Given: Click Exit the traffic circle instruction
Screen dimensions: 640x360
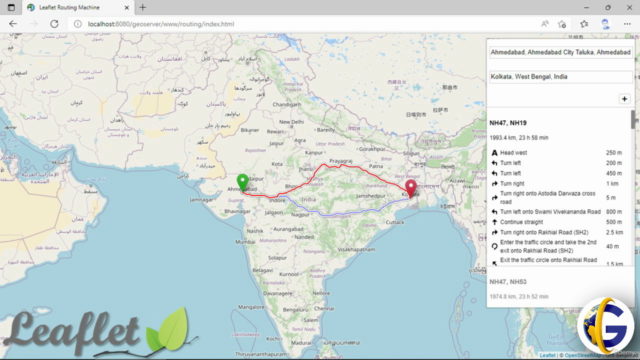Looking at the screenshot, I should click(557, 261).
